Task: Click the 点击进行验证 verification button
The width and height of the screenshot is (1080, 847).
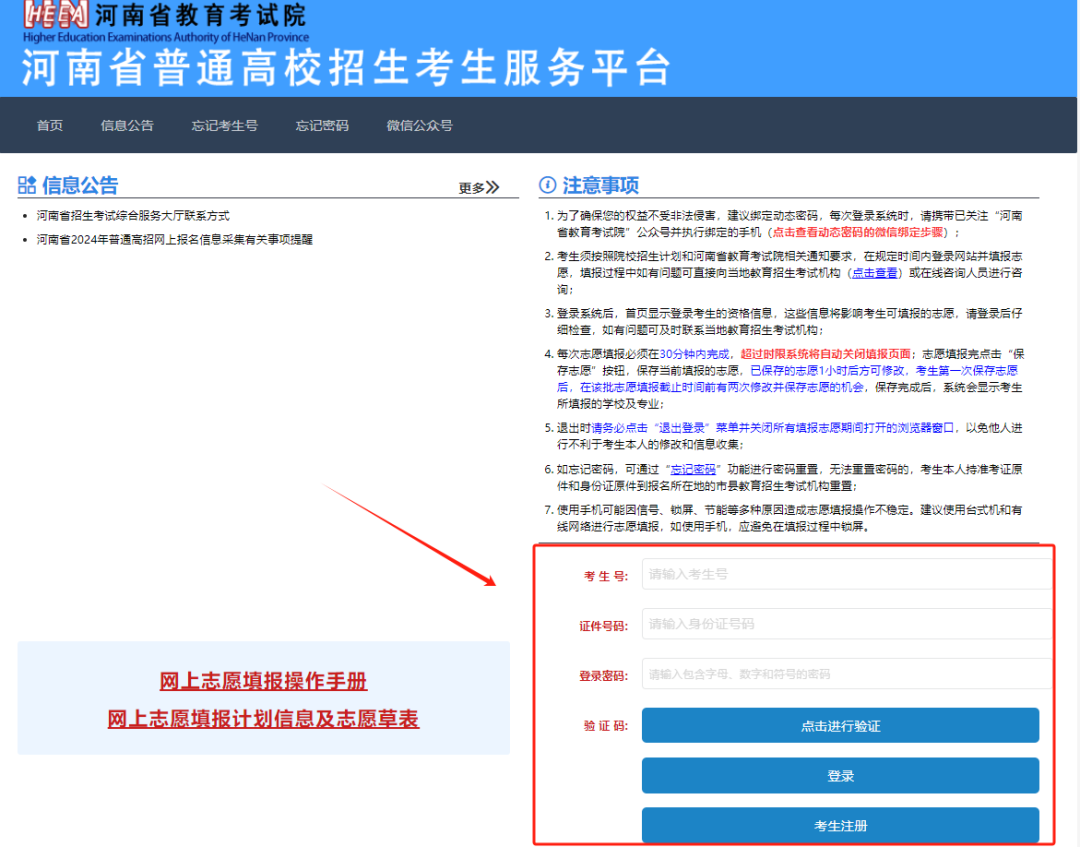Action: pyautogui.click(x=840, y=725)
